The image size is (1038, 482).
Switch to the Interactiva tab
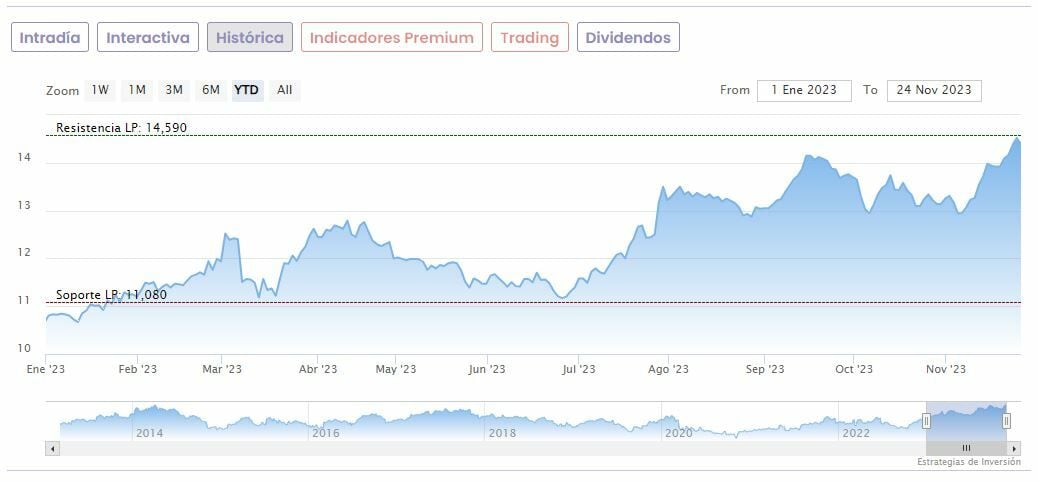click(x=148, y=38)
